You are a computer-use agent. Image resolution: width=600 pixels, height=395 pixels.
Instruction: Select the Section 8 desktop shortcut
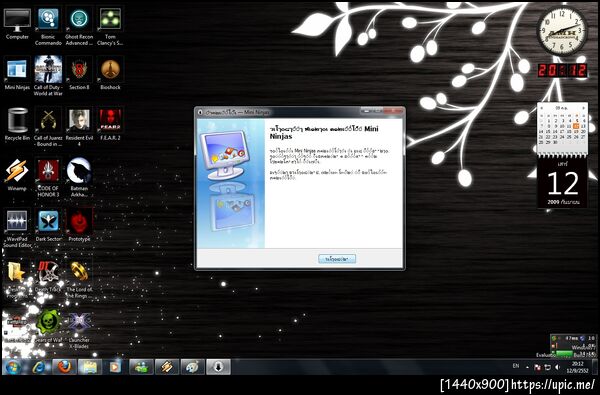coord(79,73)
